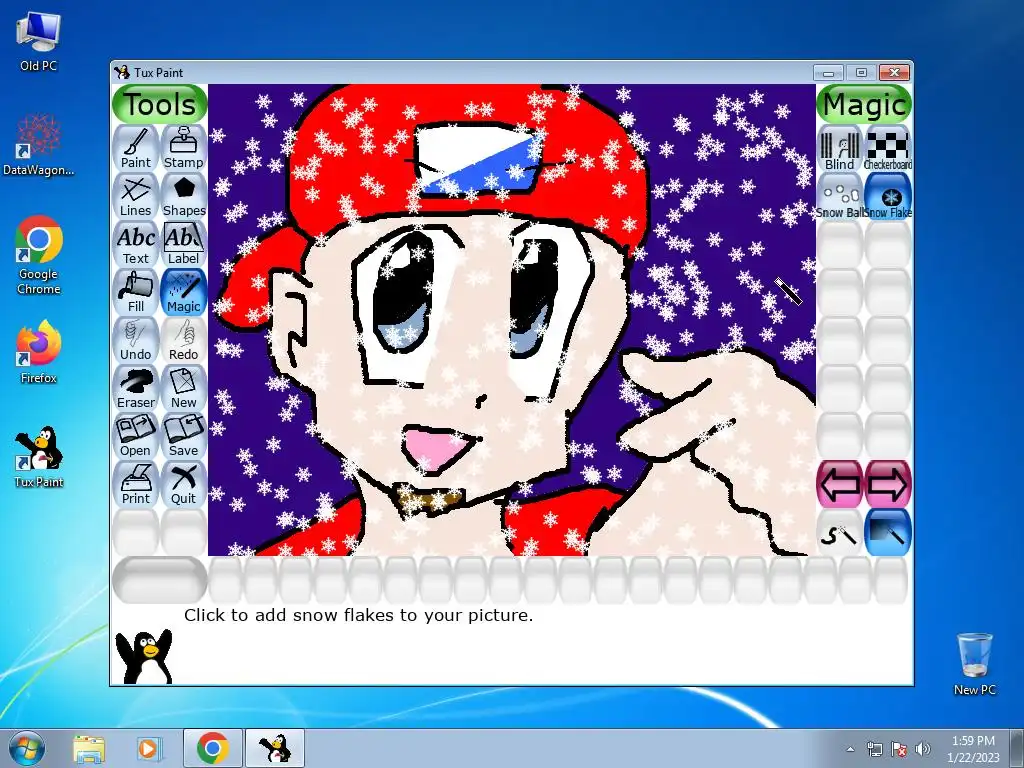Open a saved picture

pos(136,436)
